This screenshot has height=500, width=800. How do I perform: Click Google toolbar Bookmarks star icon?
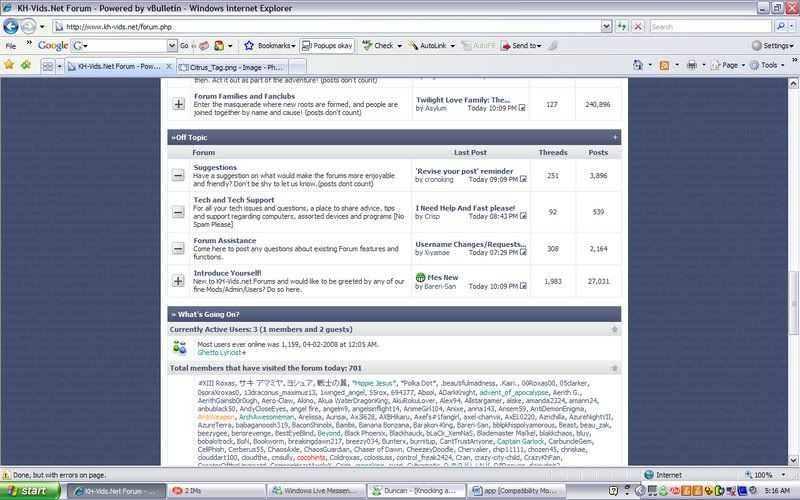tap(249, 45)
